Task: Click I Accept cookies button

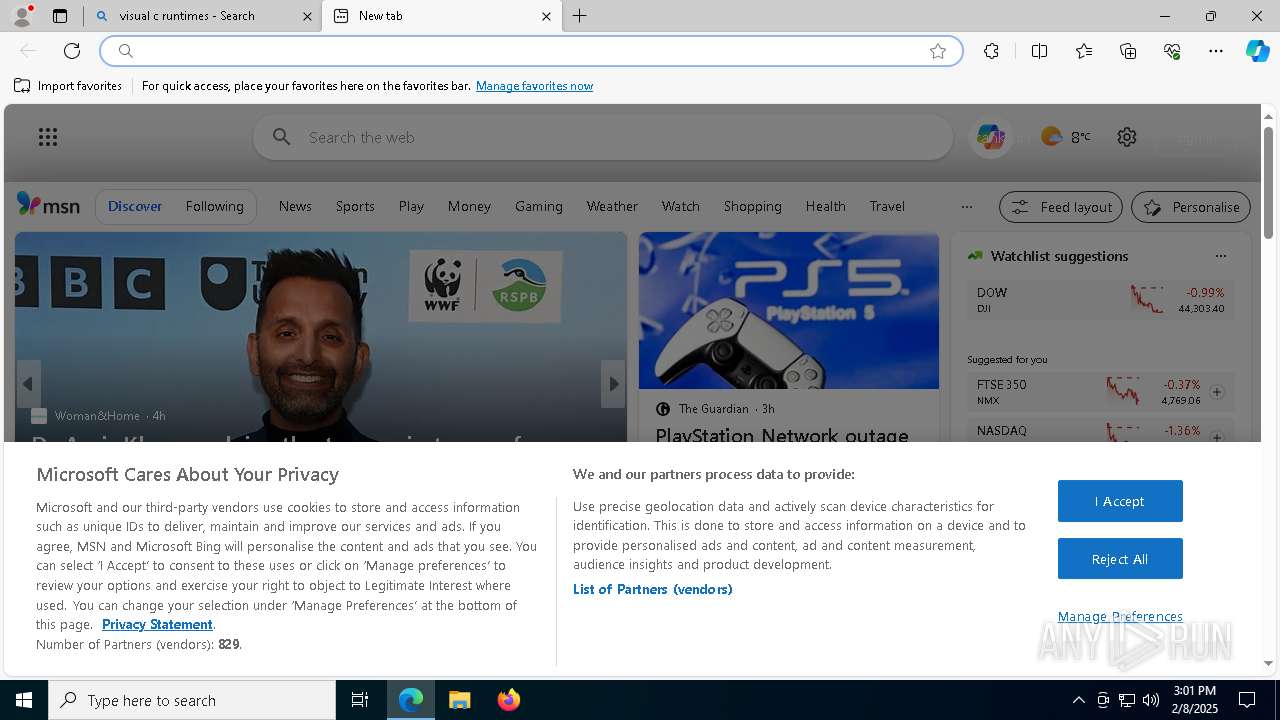Action: pyautogui.click(x=1120, y=501)
